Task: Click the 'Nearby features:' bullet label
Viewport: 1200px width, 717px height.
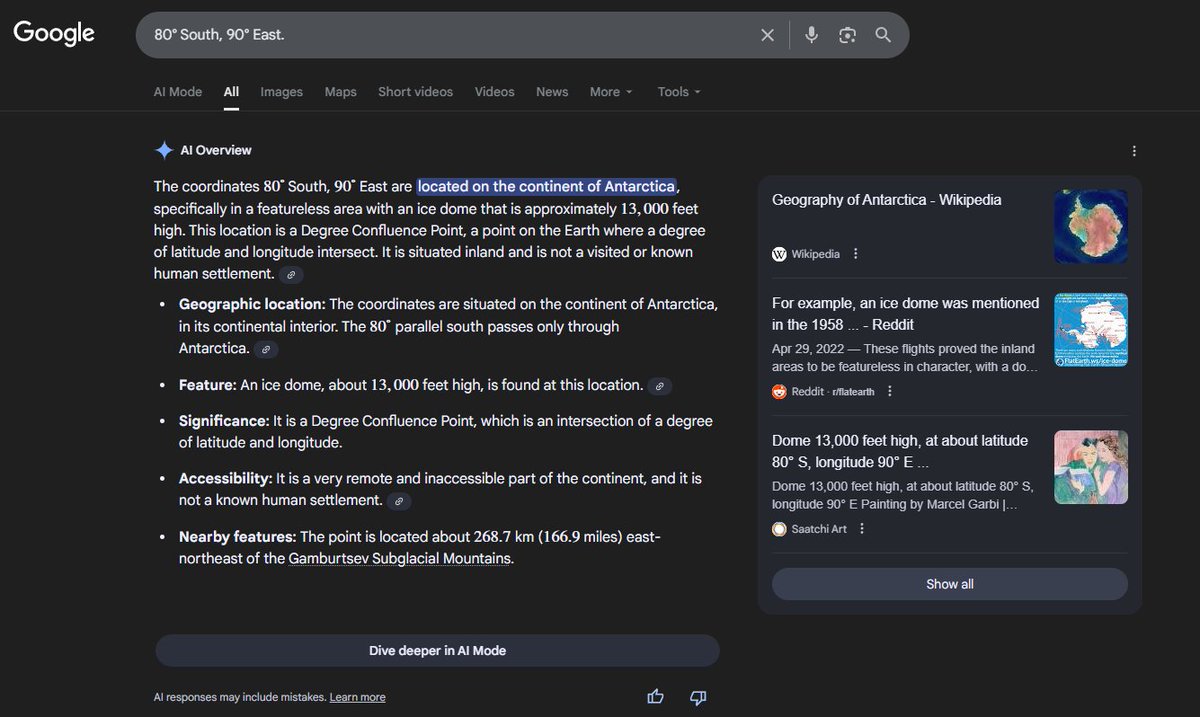Action: 238,537
